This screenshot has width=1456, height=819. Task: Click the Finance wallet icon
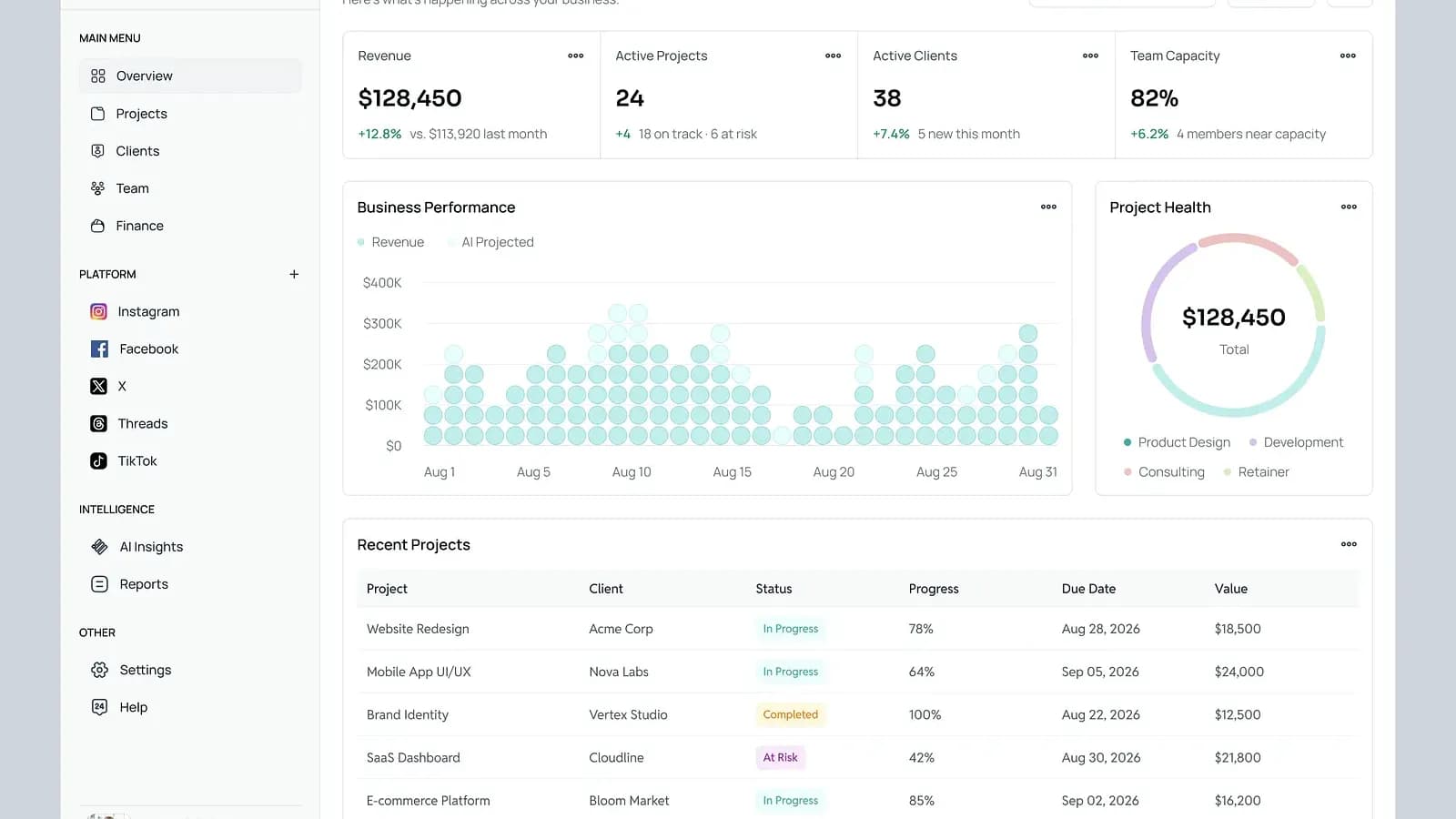pos(98,226)
